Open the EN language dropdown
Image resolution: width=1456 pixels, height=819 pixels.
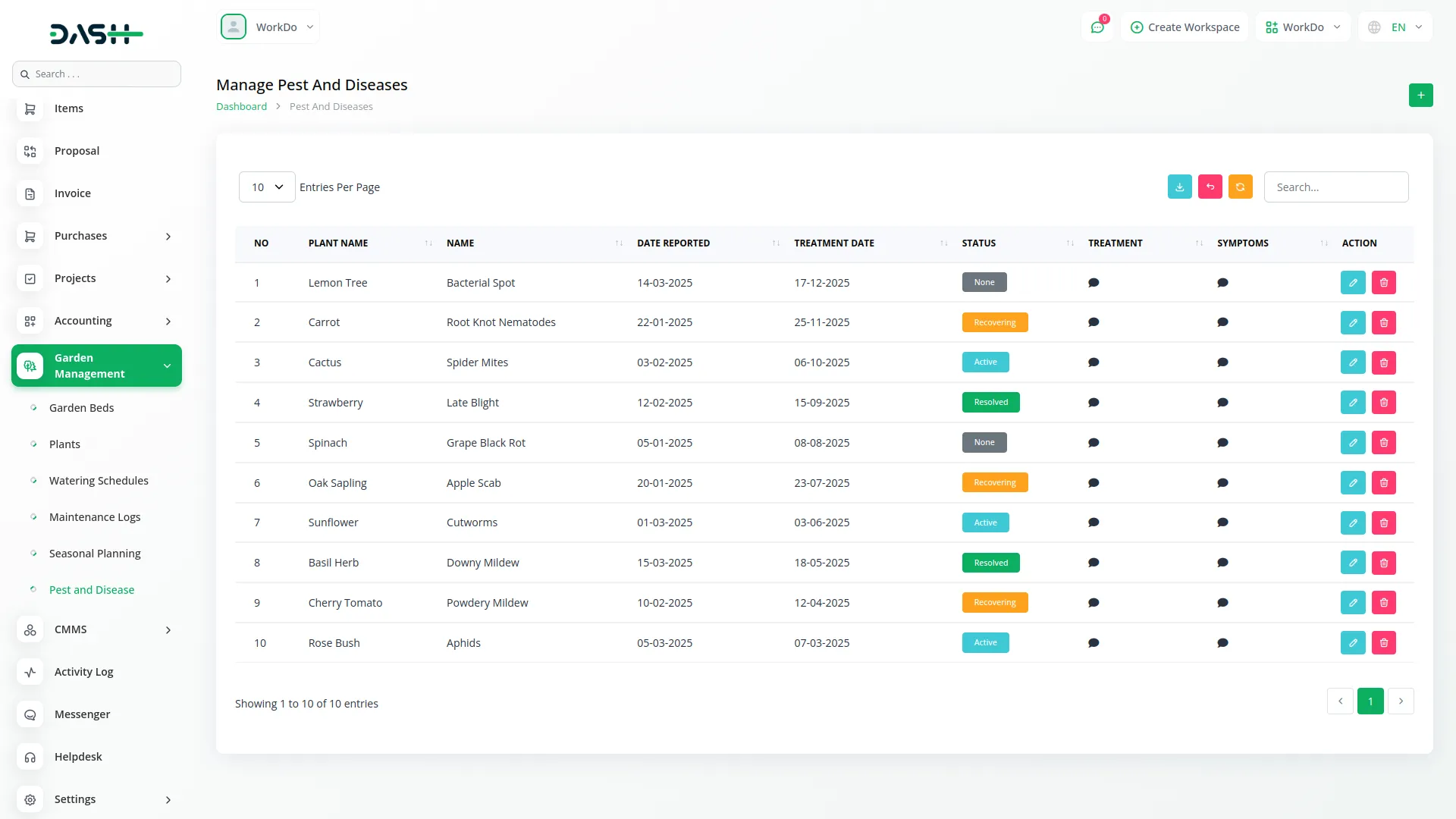[1395, 27]
